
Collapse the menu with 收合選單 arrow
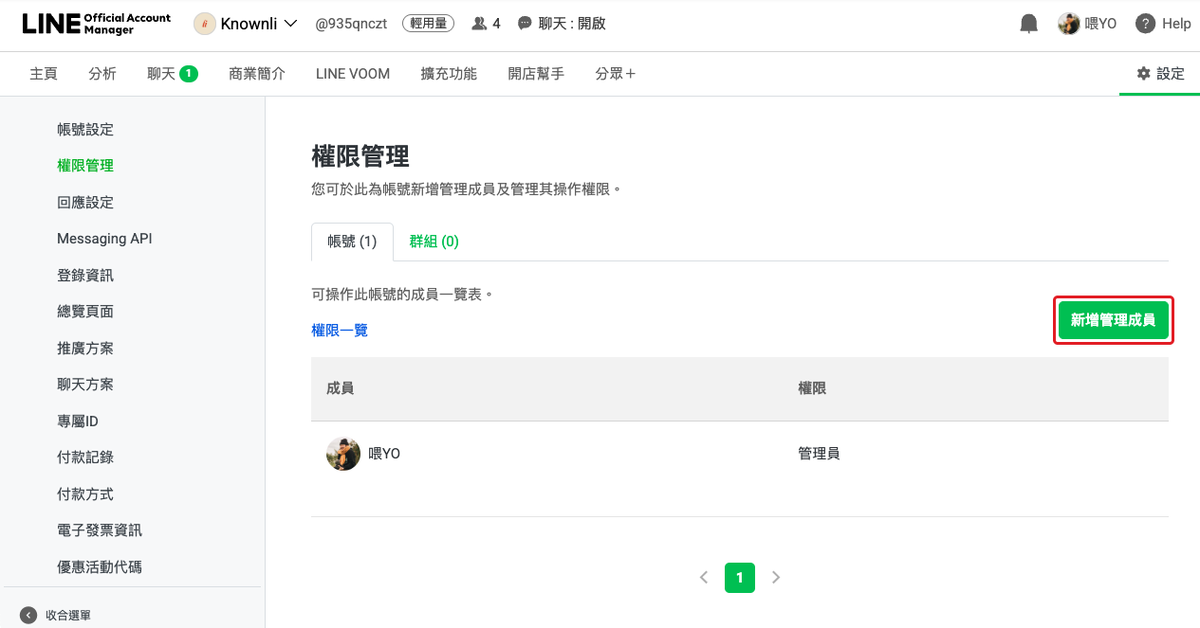click(x=28, y=615)
